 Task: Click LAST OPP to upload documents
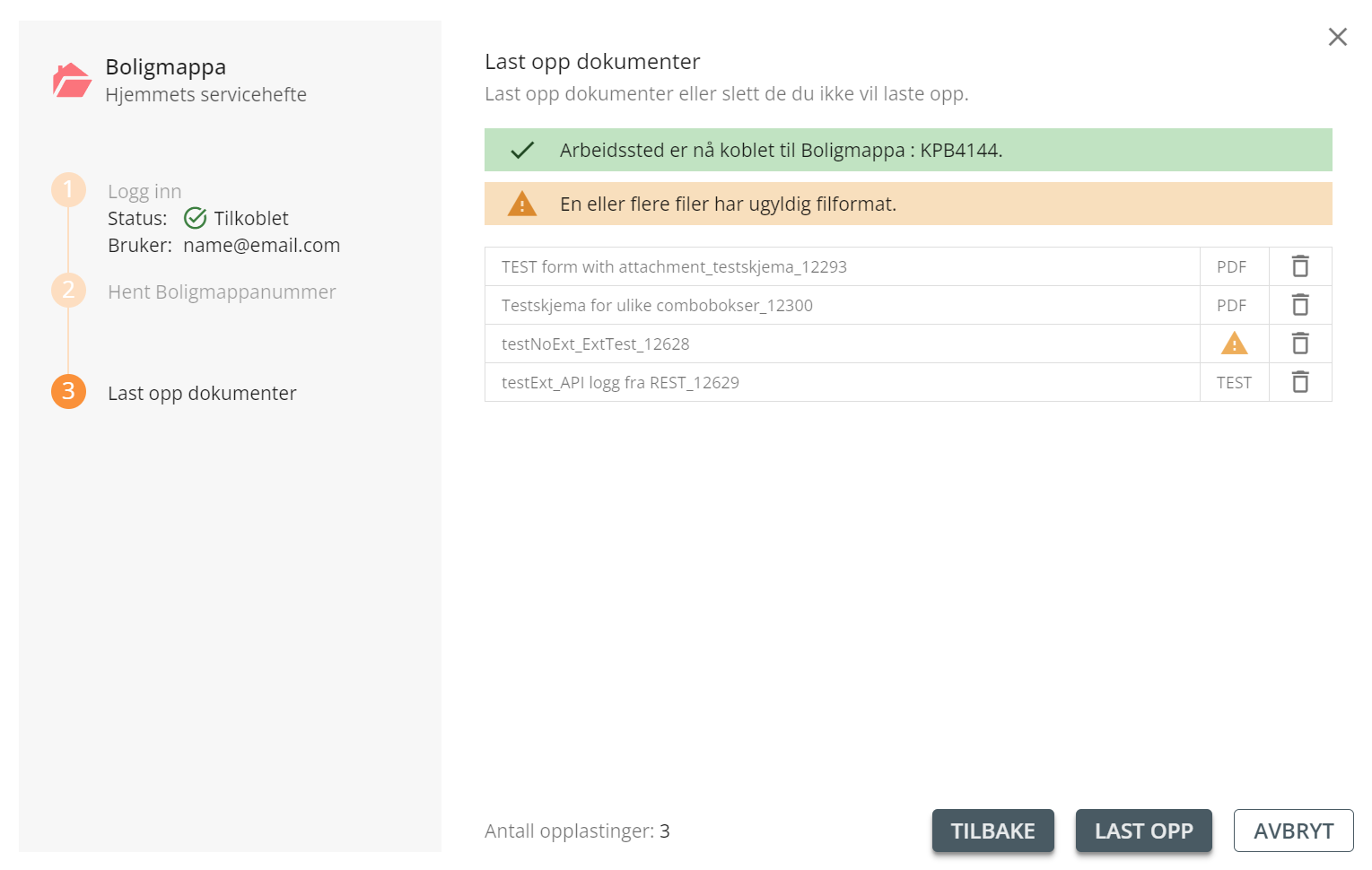(x=1143, y=831)
